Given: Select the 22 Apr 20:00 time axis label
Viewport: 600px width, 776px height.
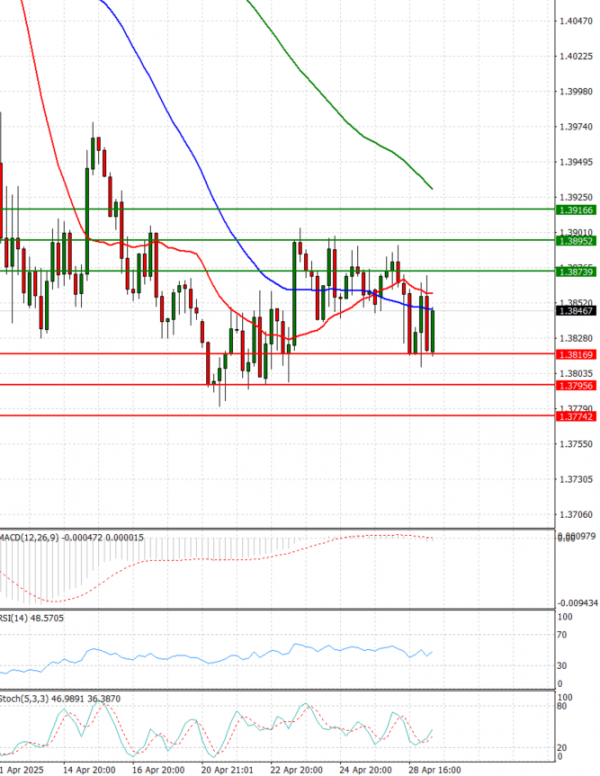Looking at the screenshot, I should click(x=296, y=770).
